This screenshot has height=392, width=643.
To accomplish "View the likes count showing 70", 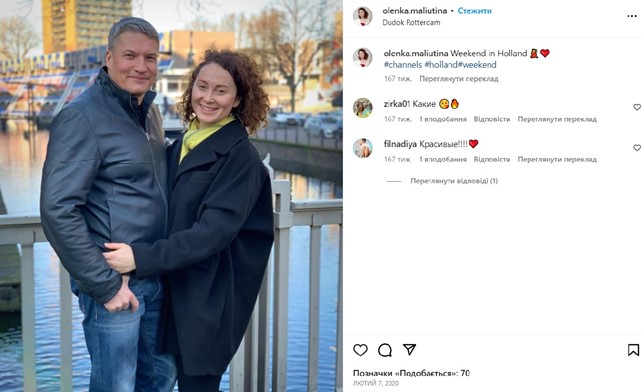I will (x=411, y=373).
